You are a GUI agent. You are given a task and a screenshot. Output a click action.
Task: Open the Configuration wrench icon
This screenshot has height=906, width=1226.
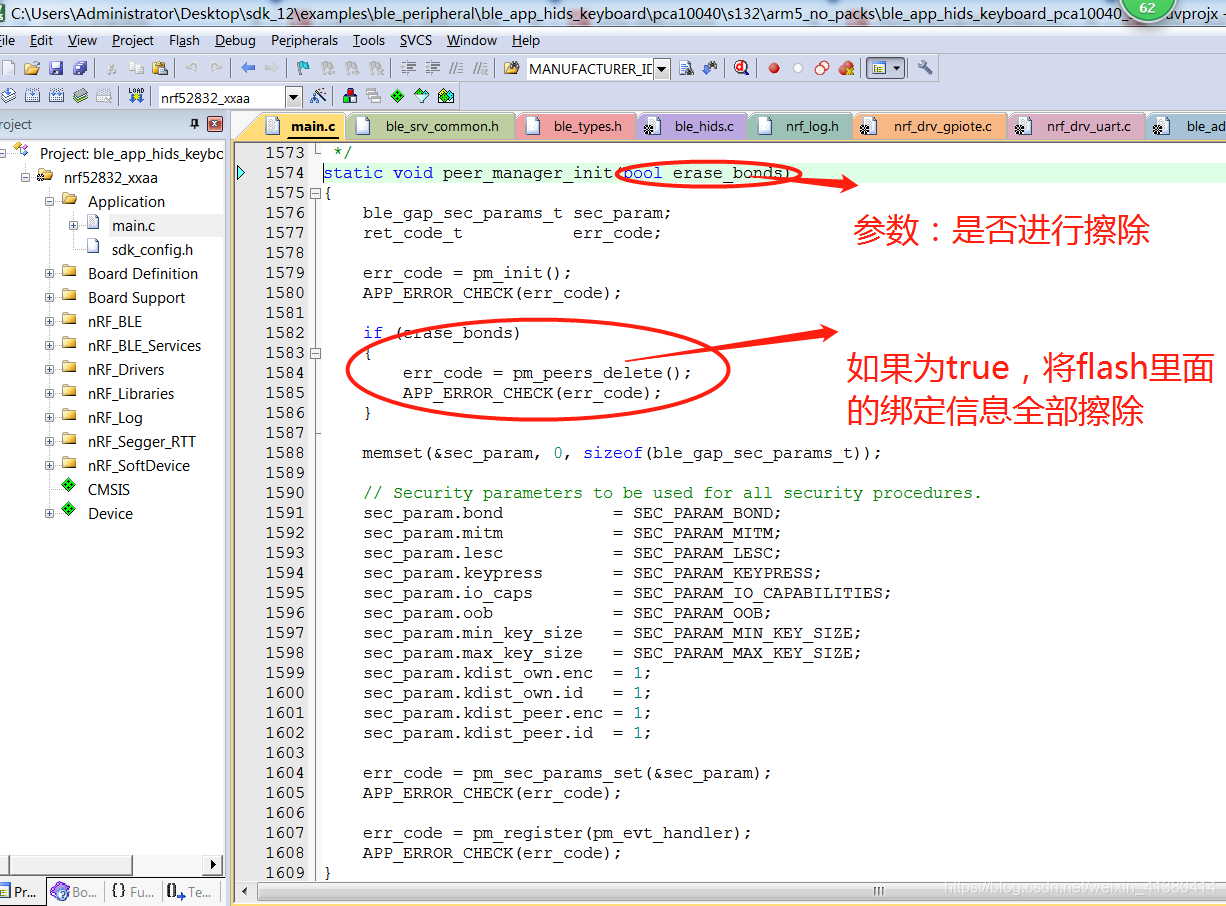tap(925, 68)
